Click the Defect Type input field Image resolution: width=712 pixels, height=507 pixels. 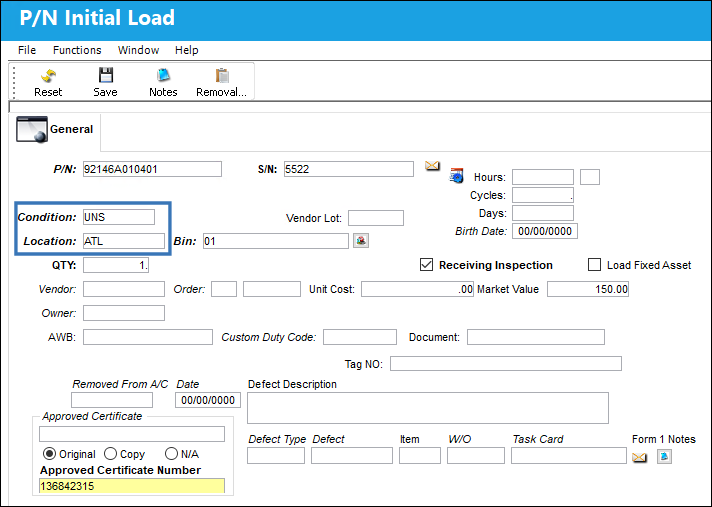point(276,456)
